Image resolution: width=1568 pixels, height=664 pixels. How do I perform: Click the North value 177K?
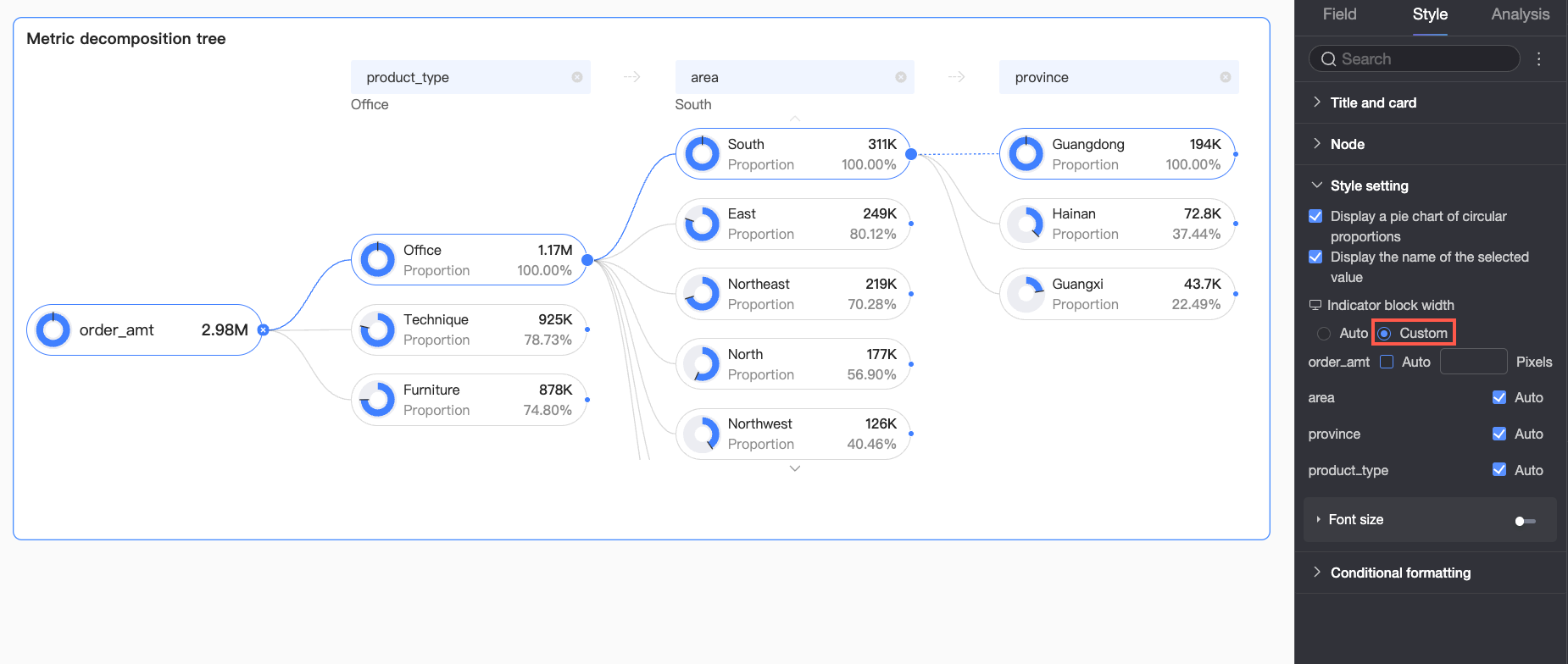pos(881,354)
